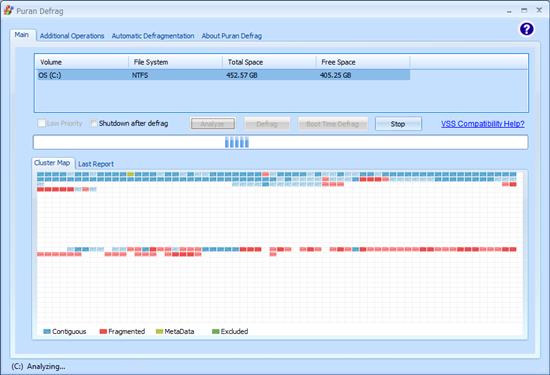Select the Cluster Map tab

pos(52,163)
